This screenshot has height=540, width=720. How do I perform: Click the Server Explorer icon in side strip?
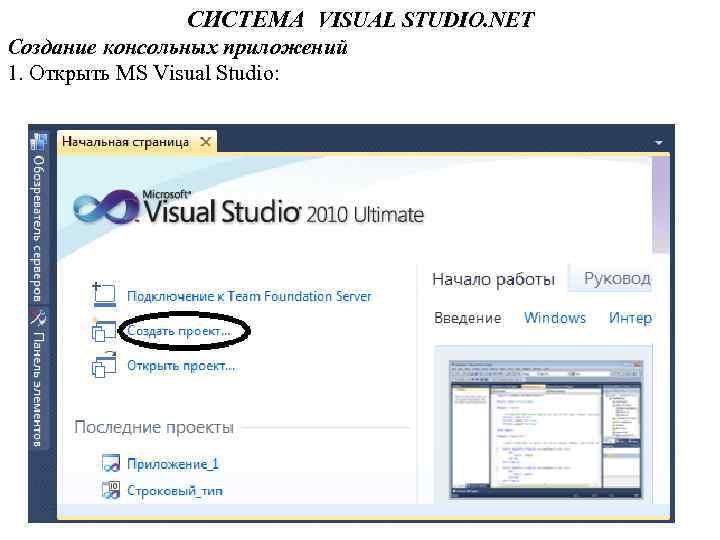tap(39, 142)
